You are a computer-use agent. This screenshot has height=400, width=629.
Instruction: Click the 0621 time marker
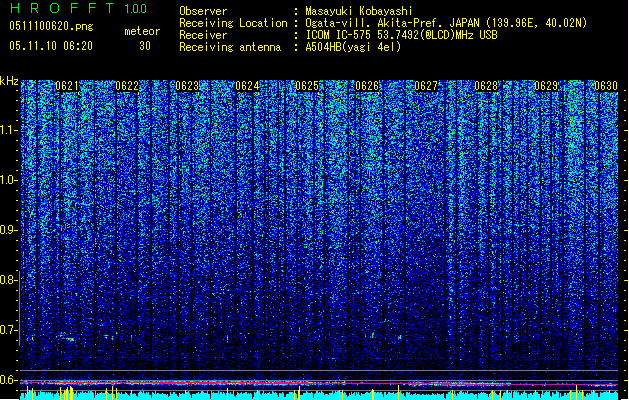[x=67, y=86]
